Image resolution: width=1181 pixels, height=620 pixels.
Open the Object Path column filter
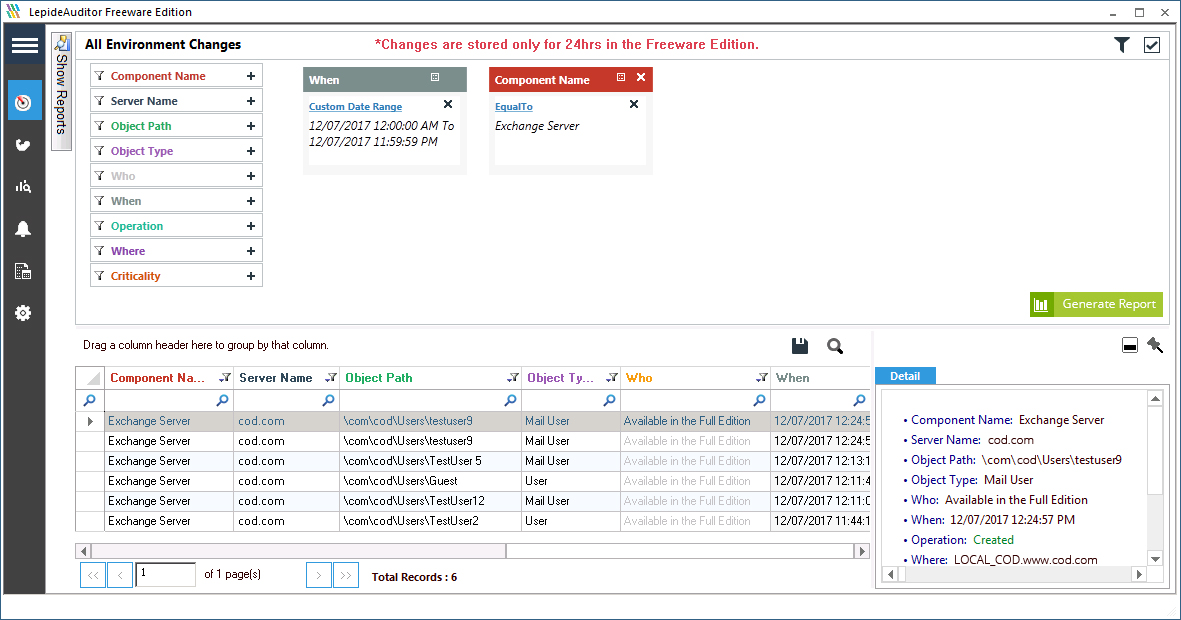click(x=513, y=377)
